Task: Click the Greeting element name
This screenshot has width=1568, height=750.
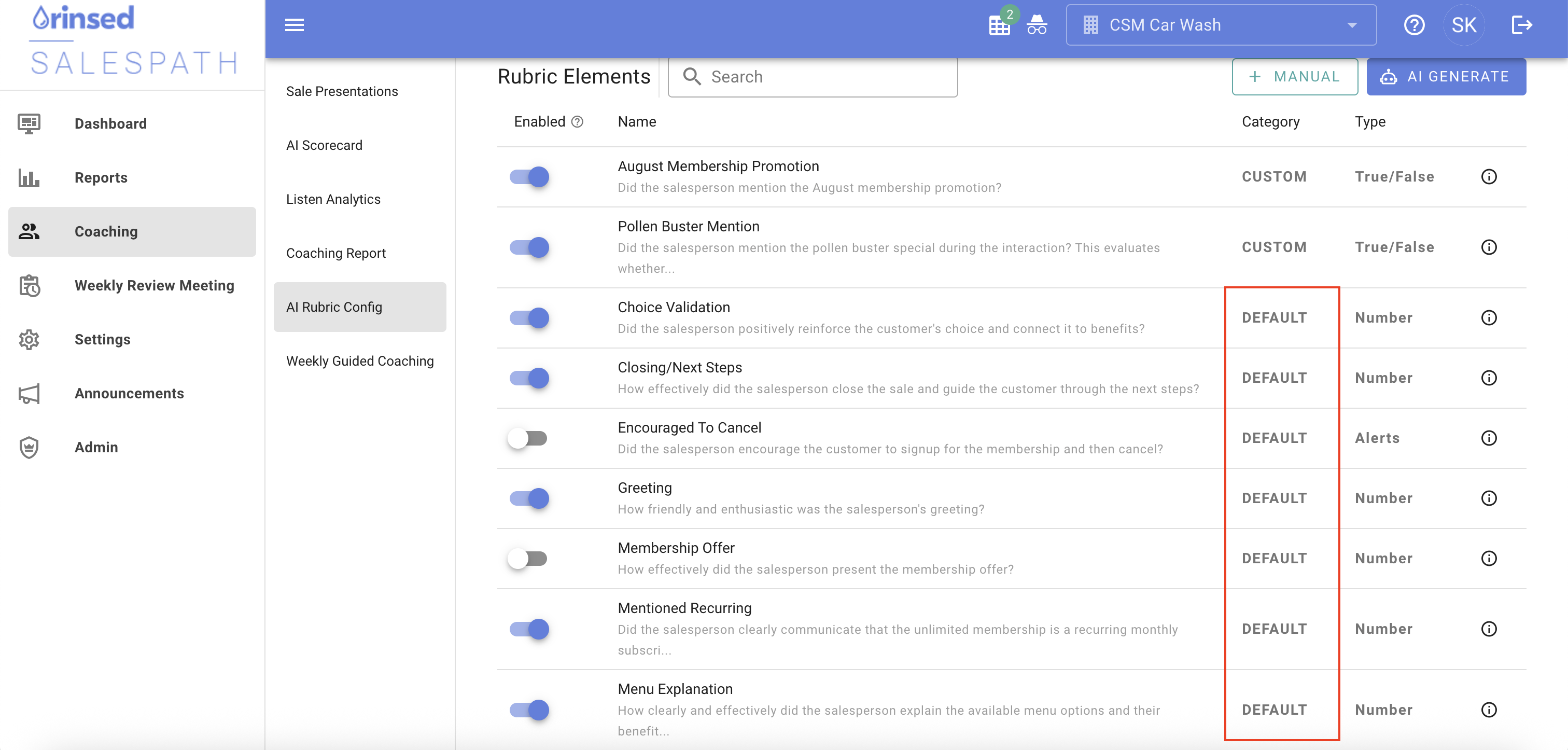Action: coord(645,488)
